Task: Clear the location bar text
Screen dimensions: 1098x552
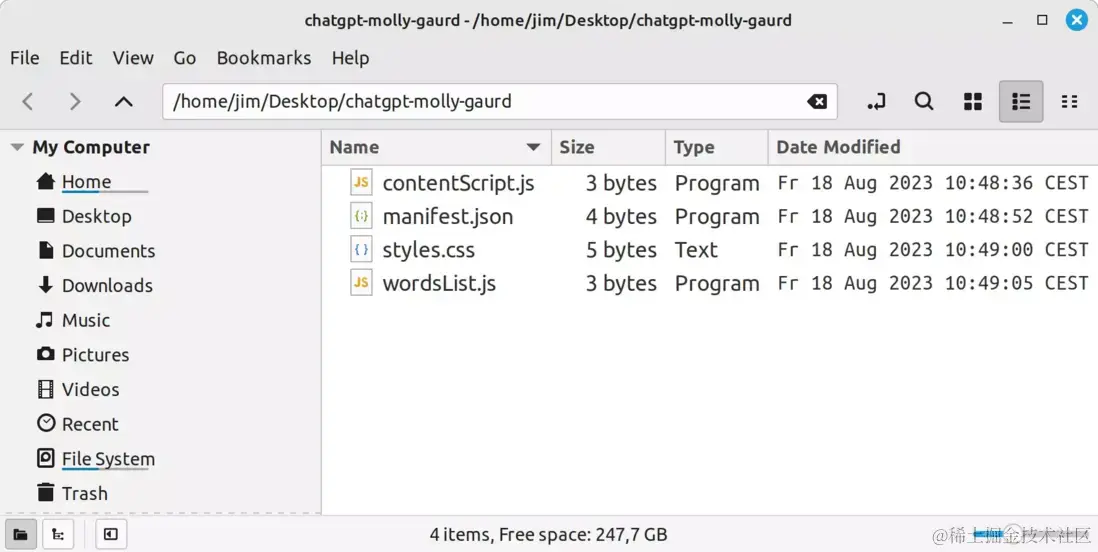Action: click(x=816, y=102)
